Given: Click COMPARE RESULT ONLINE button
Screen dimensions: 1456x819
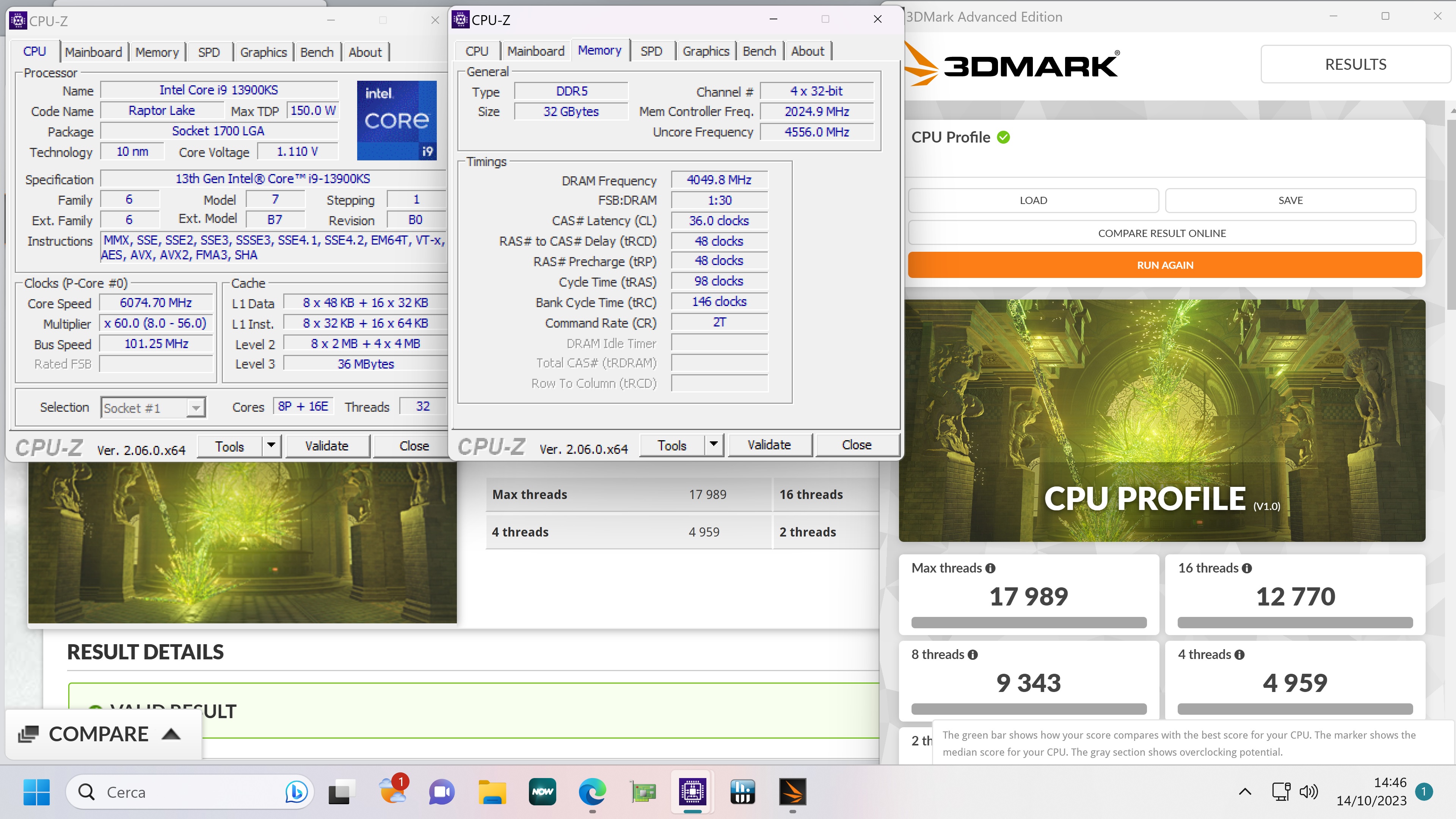Looking at the screenshot, I should click(1162, 233).
